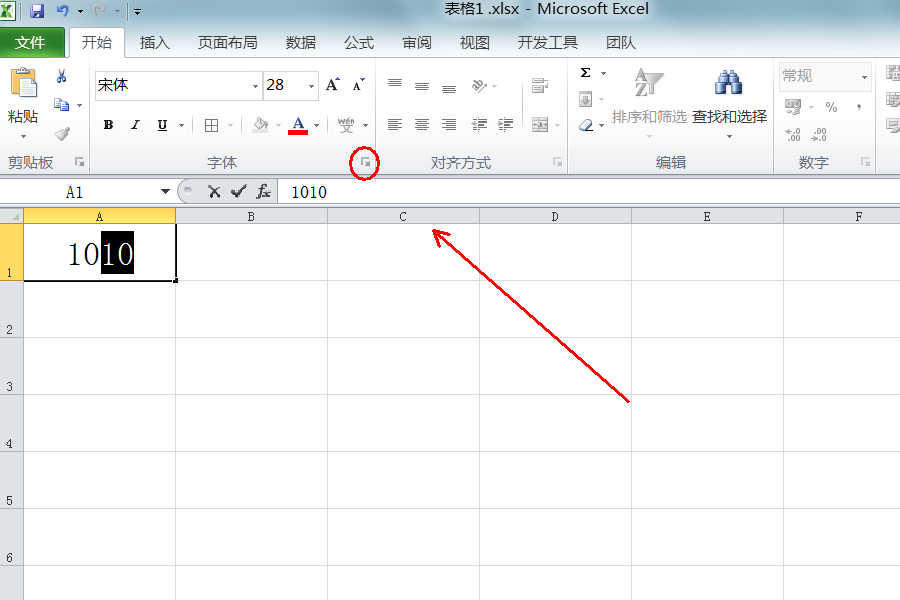Screen dimensions: 900x600
Task: Toggle bold formatting
Action: tap(108, 125)
